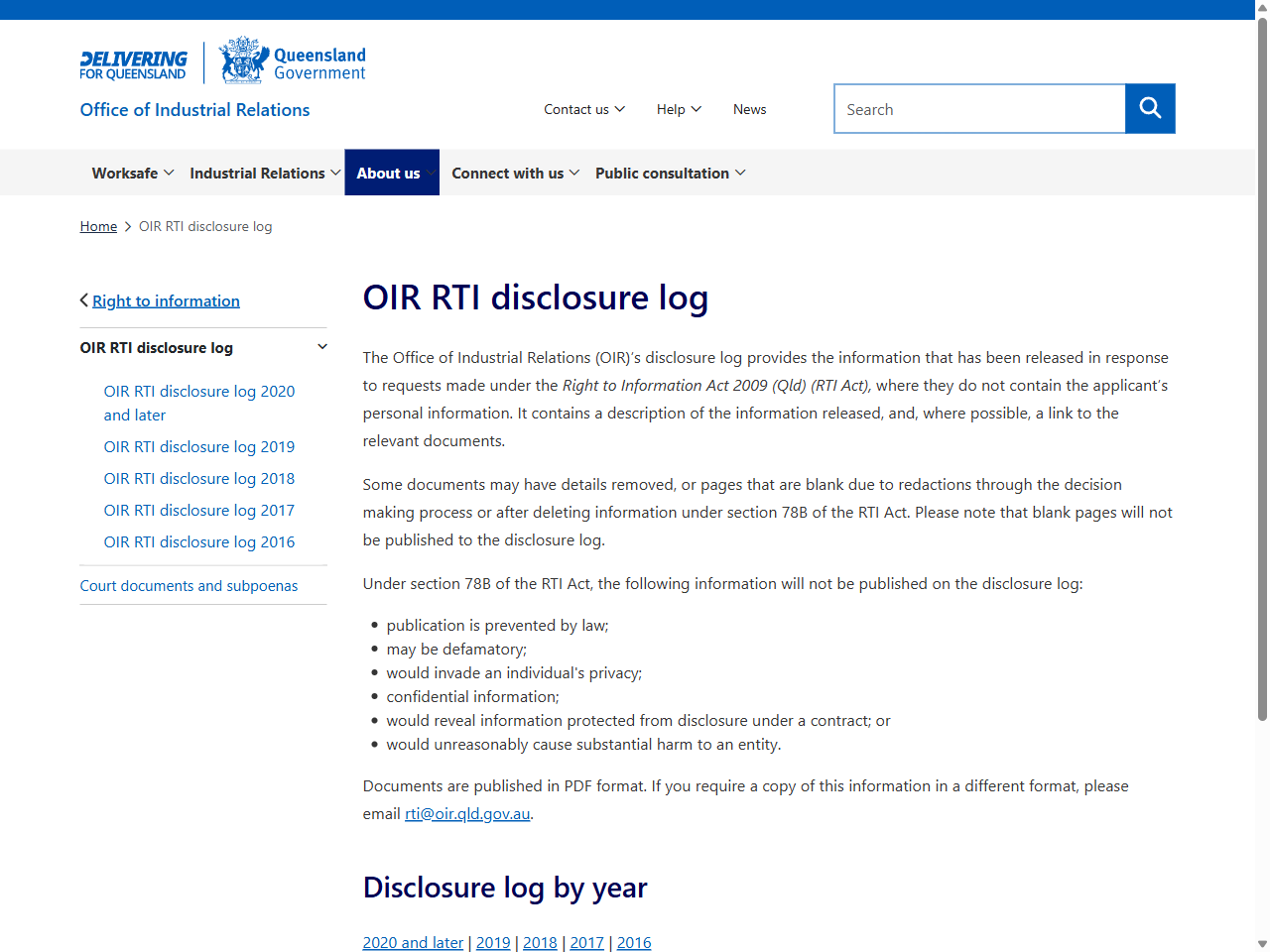Collapse the OIR RTI disclosure log sidebar section
This screenshot has height=952, width=1270.
[x=321, y=346]
